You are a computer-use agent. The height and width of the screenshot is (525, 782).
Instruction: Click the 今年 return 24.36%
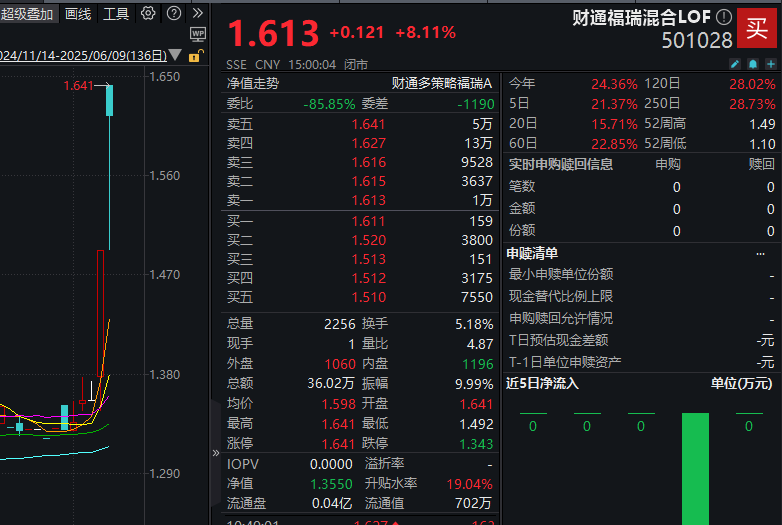(614, 84)
